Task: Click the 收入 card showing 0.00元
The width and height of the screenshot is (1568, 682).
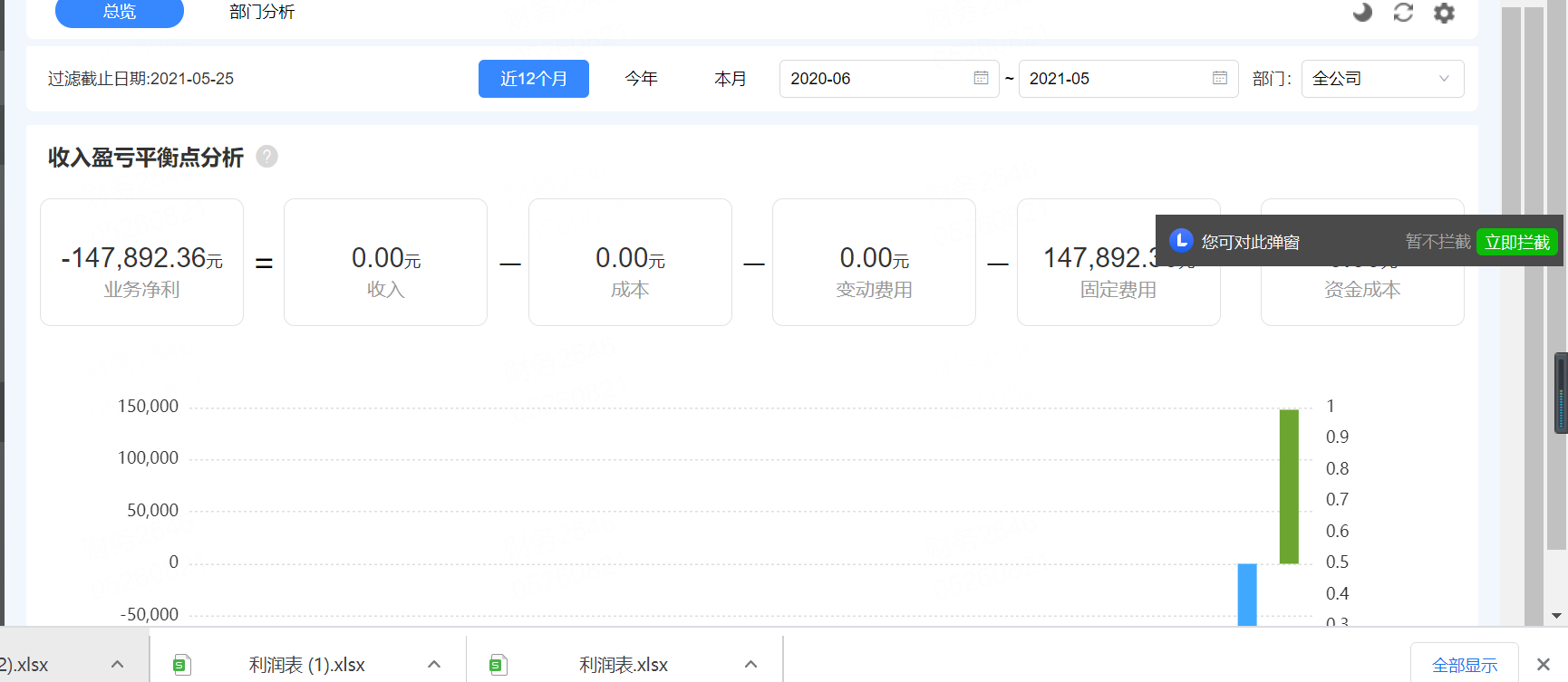Action: tap(385, 262)
